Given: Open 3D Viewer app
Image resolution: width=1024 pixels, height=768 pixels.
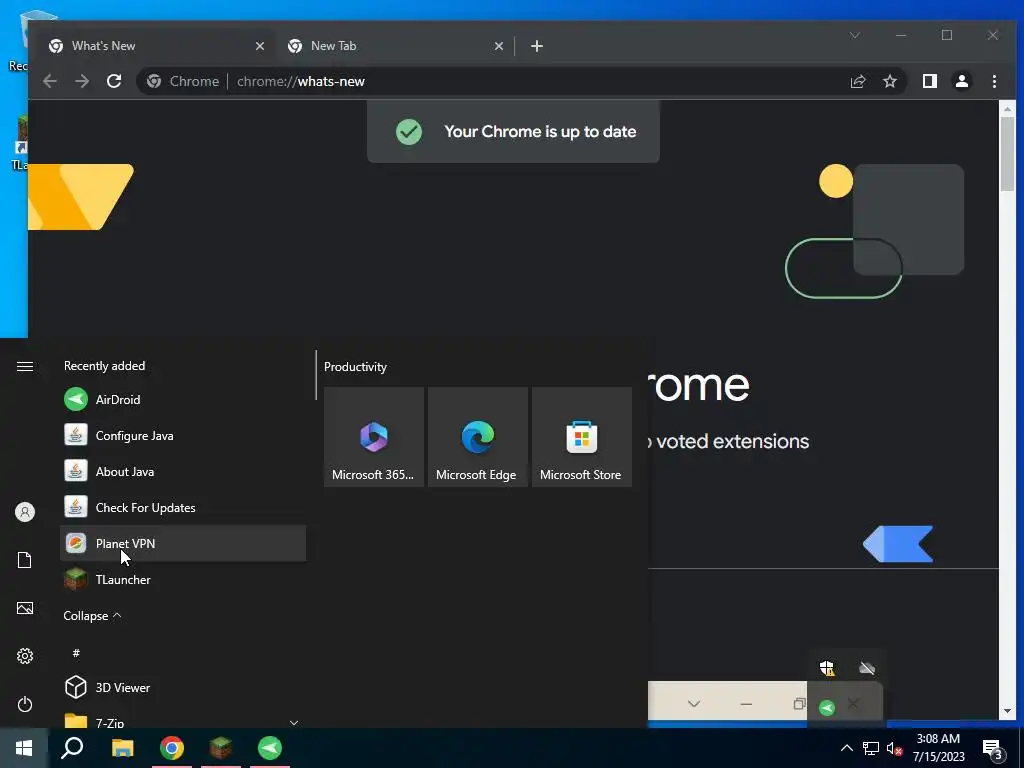Looking at the screenshot, I should coord(183,687).
